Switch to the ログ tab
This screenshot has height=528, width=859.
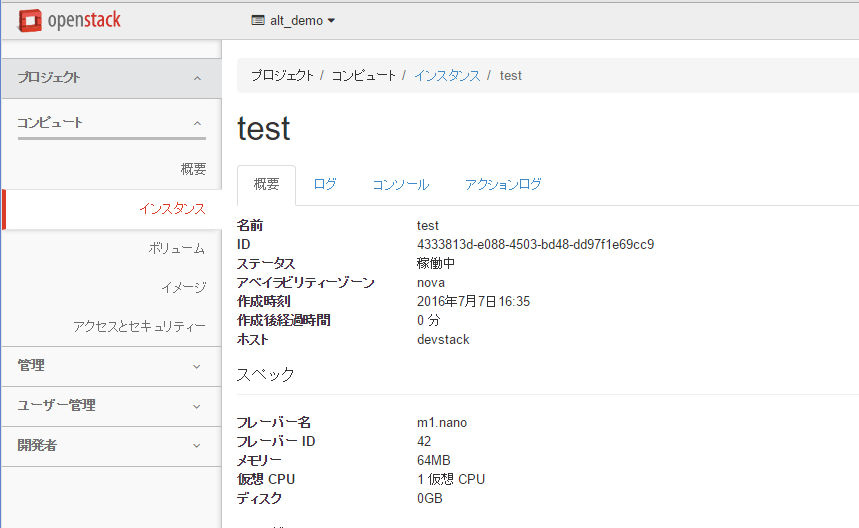tap(325, 185)
